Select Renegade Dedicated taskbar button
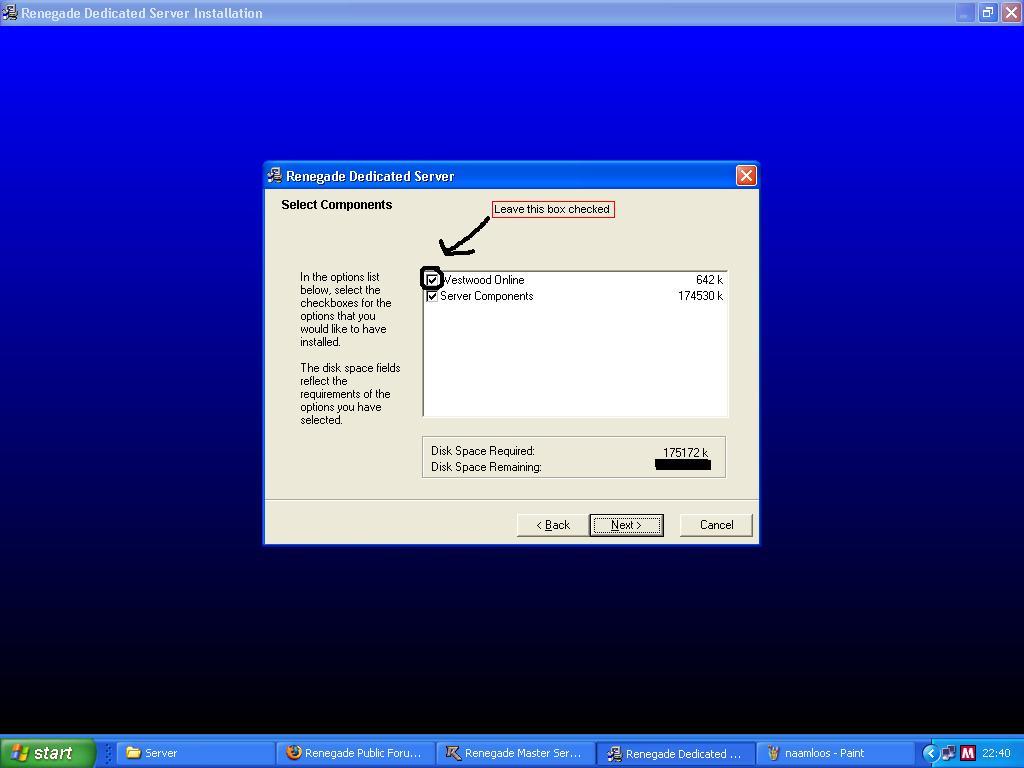 [x=675, y=753]
